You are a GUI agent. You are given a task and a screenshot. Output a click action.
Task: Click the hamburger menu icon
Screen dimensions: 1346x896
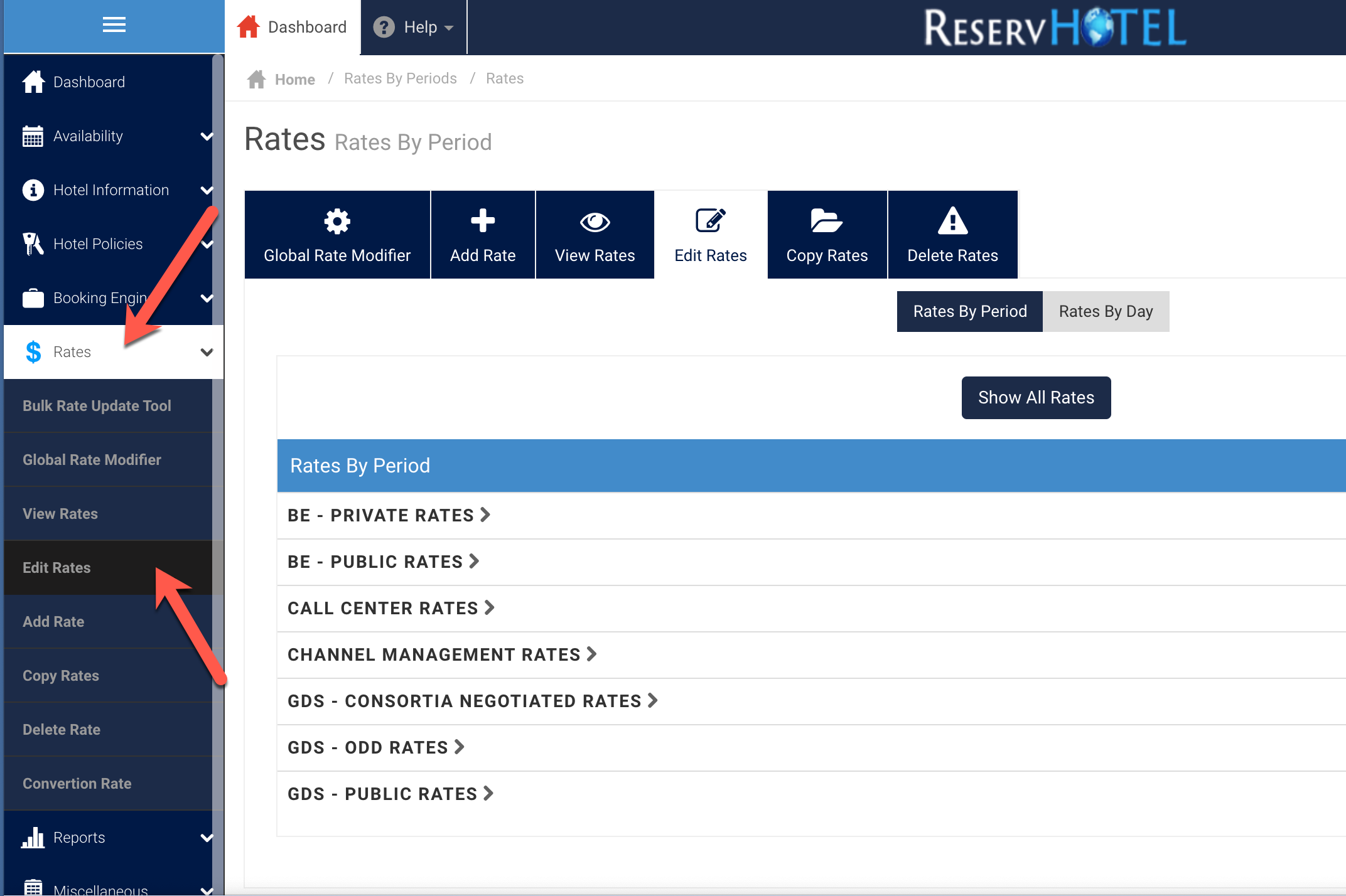click(114, 25)
